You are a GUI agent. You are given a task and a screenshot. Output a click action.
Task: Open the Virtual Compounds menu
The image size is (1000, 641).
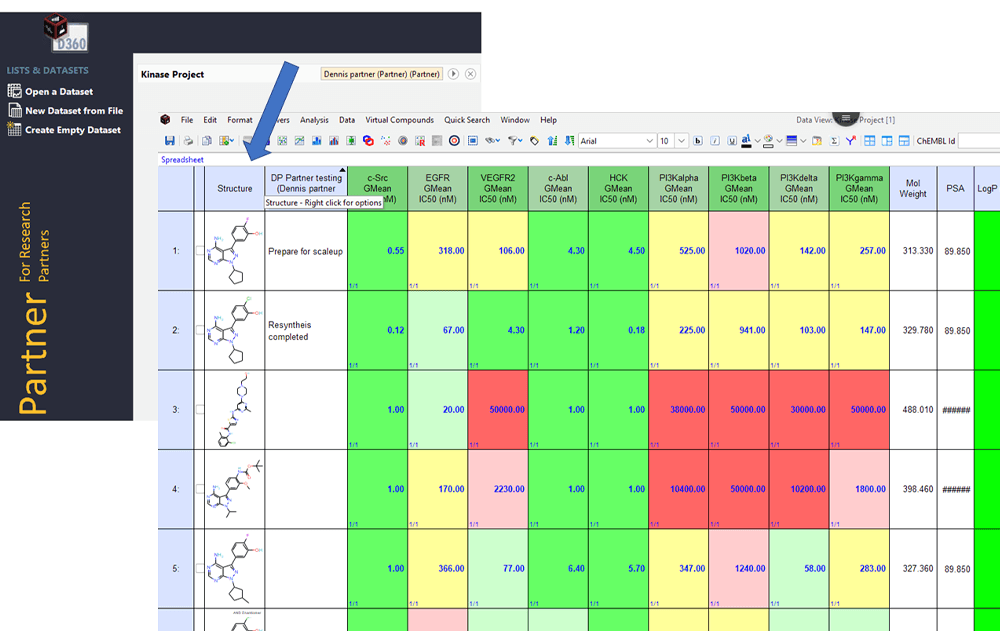pos(399,120)
